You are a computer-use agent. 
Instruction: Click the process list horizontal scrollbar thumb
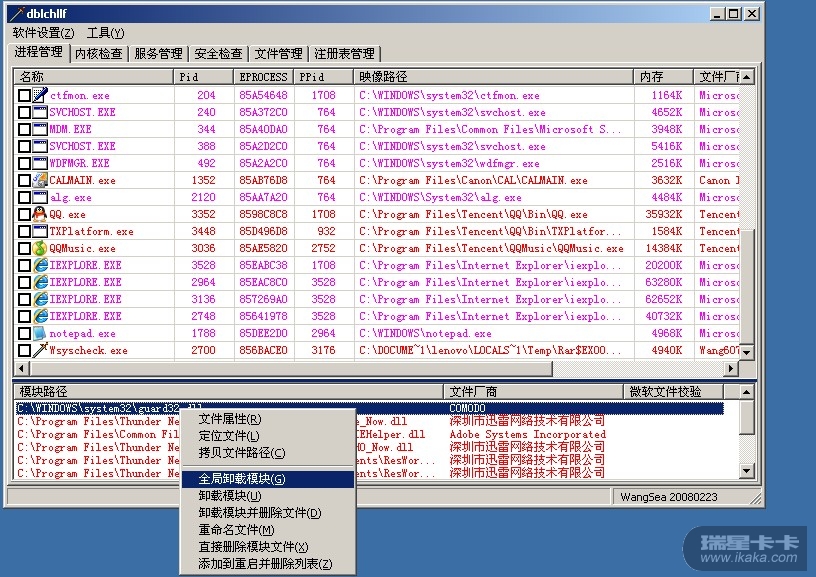point(291,368)
